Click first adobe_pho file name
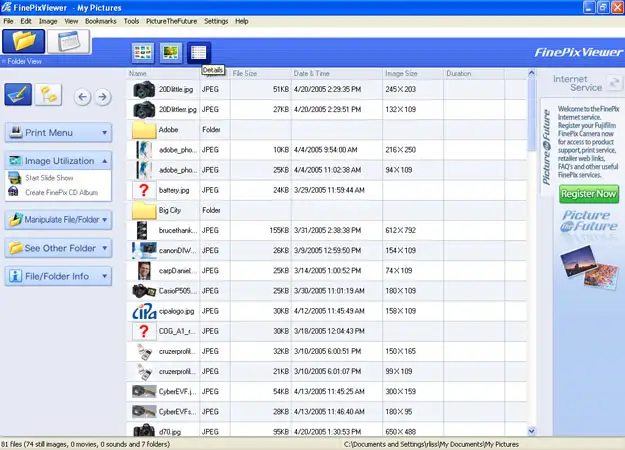Viewport: 625px width, 450px height. click(178, 150)
